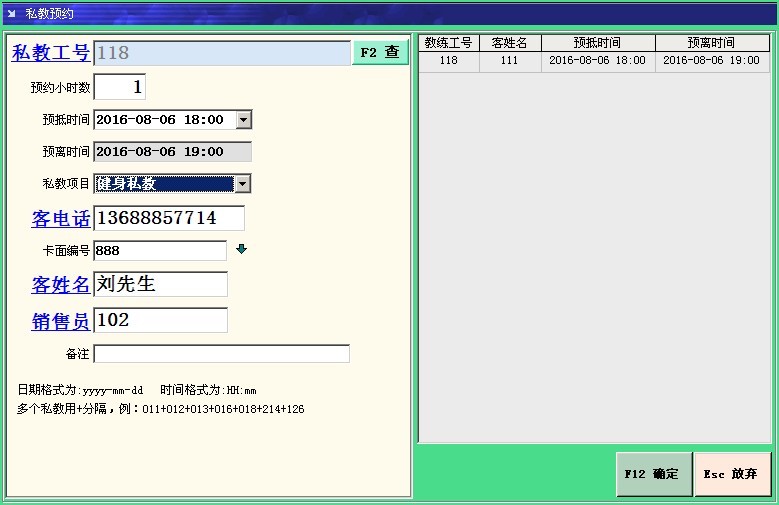Select table cell 2016-08-06 18:00
The height and width of the screenshot is (505, 779).
pos(598,61)
